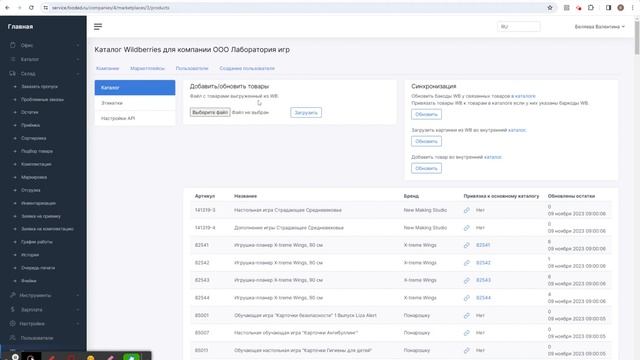
Task: Click link icon in row 85001
Action: coord(467,316)
